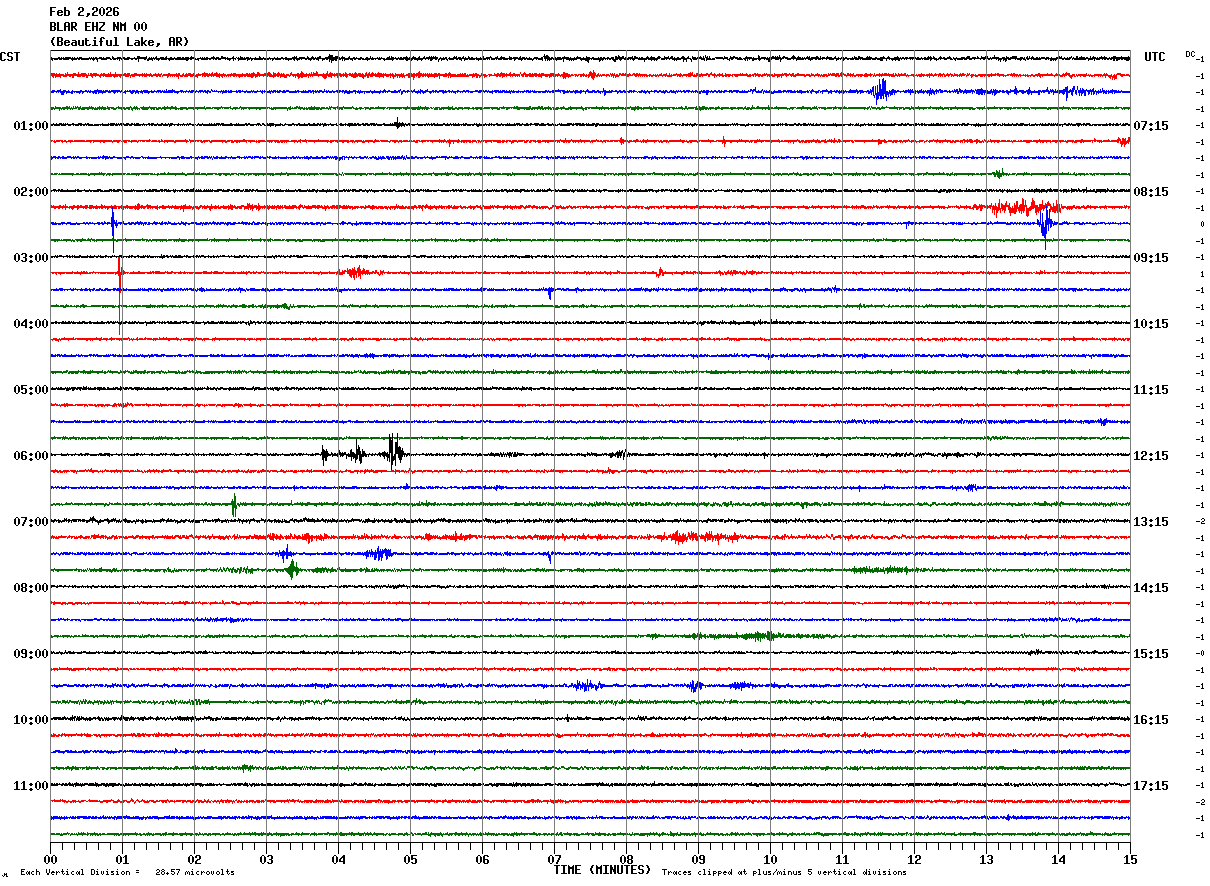
Task: Click the '08:15' UTC time label
Action: (x=1152, y=192)
